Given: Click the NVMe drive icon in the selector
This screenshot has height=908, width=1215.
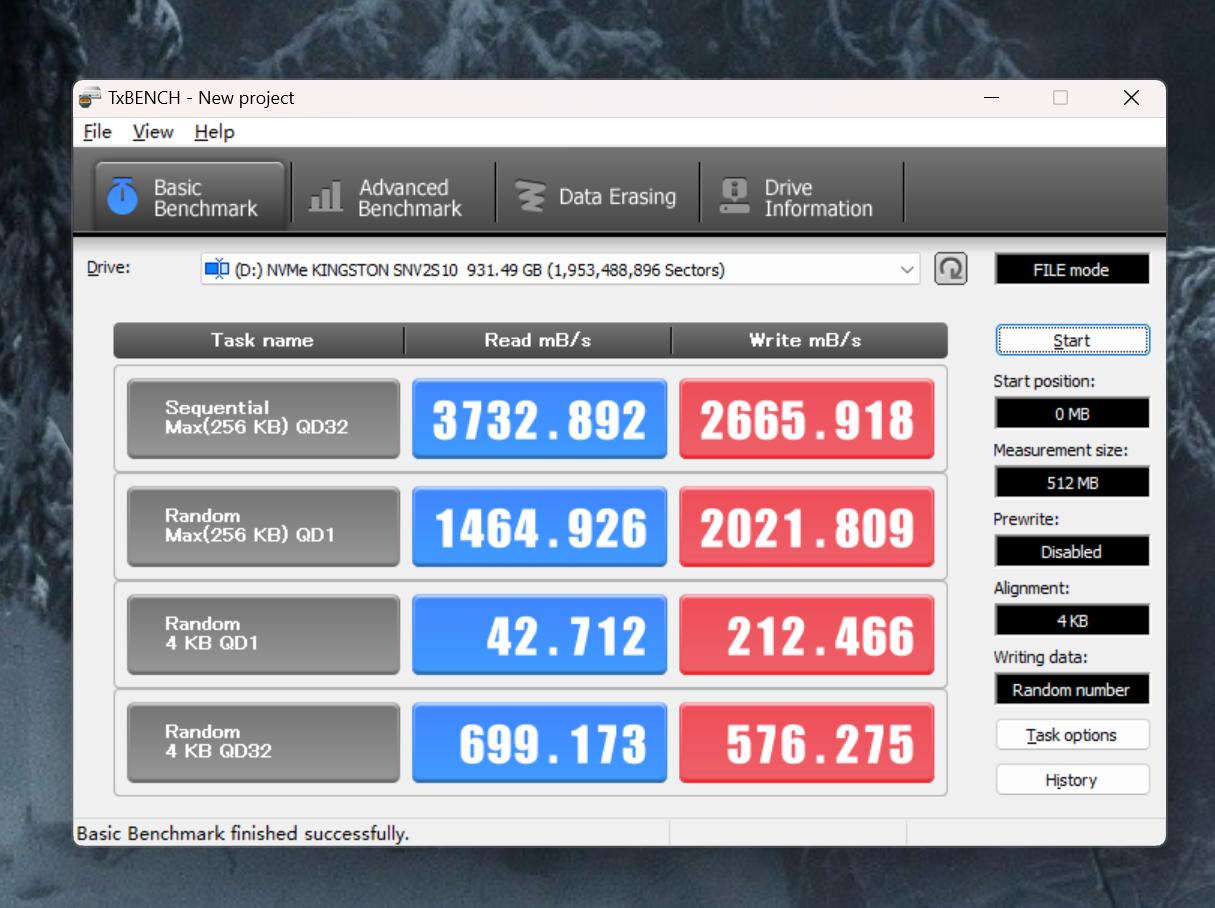Looking at the screenshot, I should pyautogui.click(x=216, y=267).
